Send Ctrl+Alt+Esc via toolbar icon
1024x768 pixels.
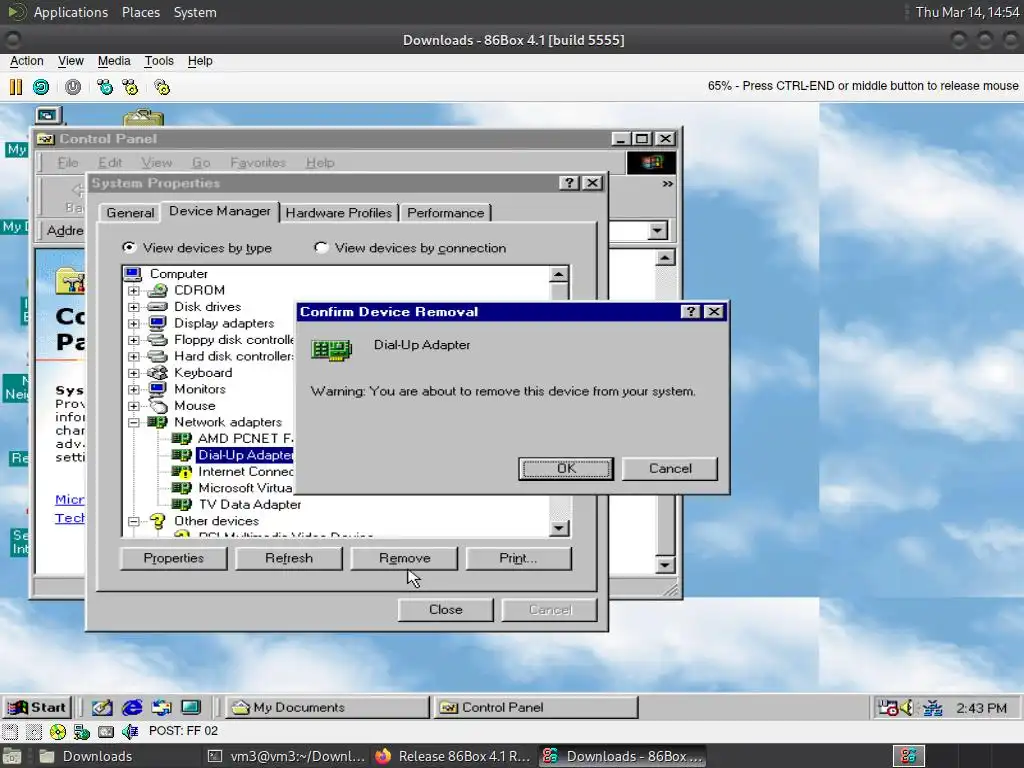coord(130,87)
